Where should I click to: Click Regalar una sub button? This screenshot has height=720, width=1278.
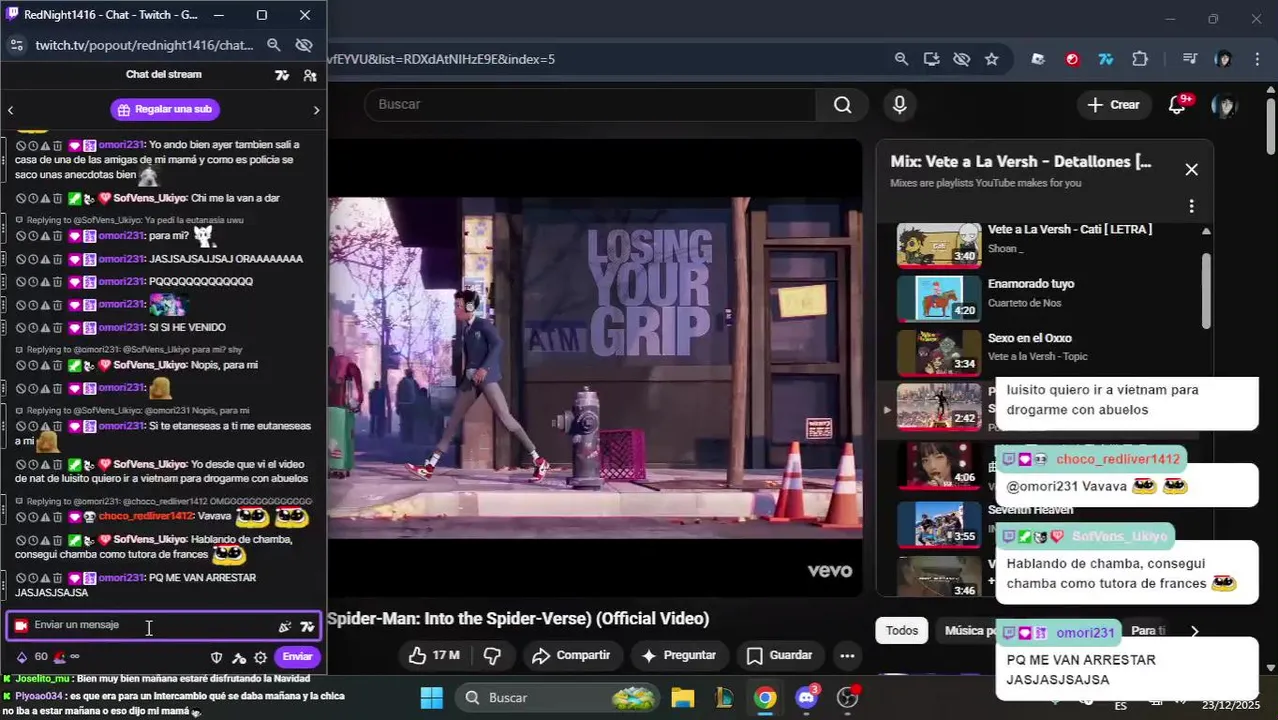pos(165,110)
